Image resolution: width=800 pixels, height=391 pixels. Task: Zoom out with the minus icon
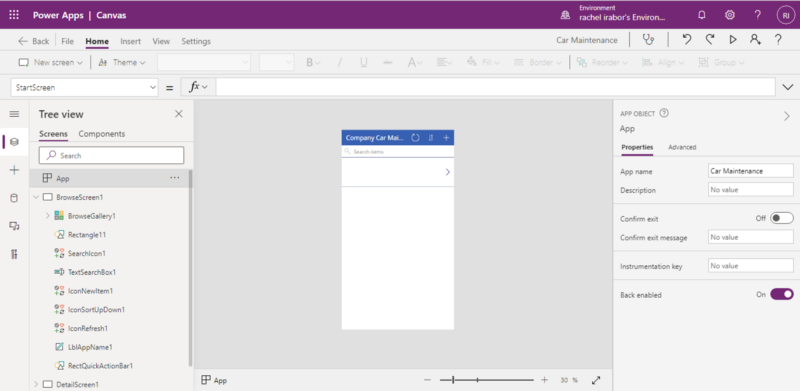tap(428, 380)
